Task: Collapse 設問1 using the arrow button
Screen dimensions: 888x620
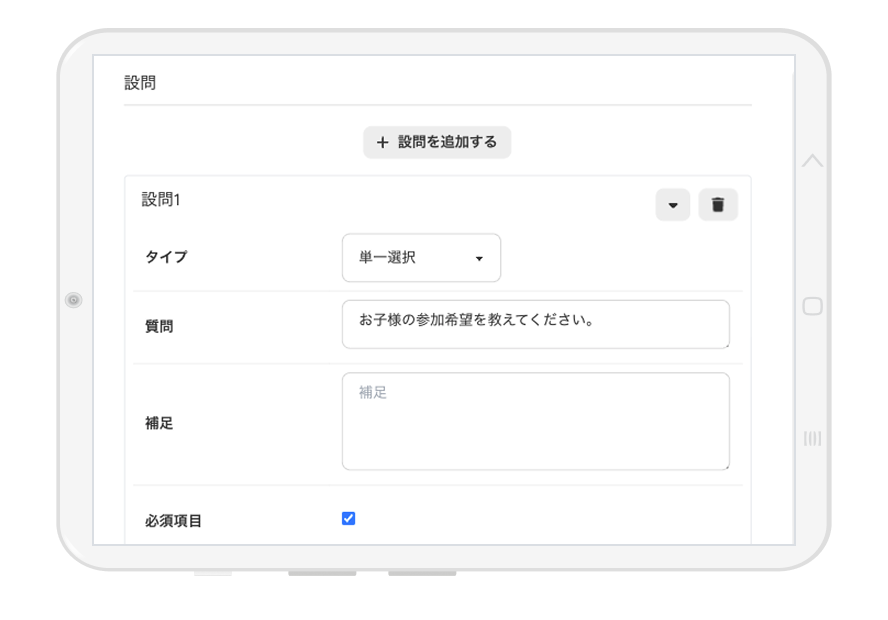Action: click(x=672, y=205)
